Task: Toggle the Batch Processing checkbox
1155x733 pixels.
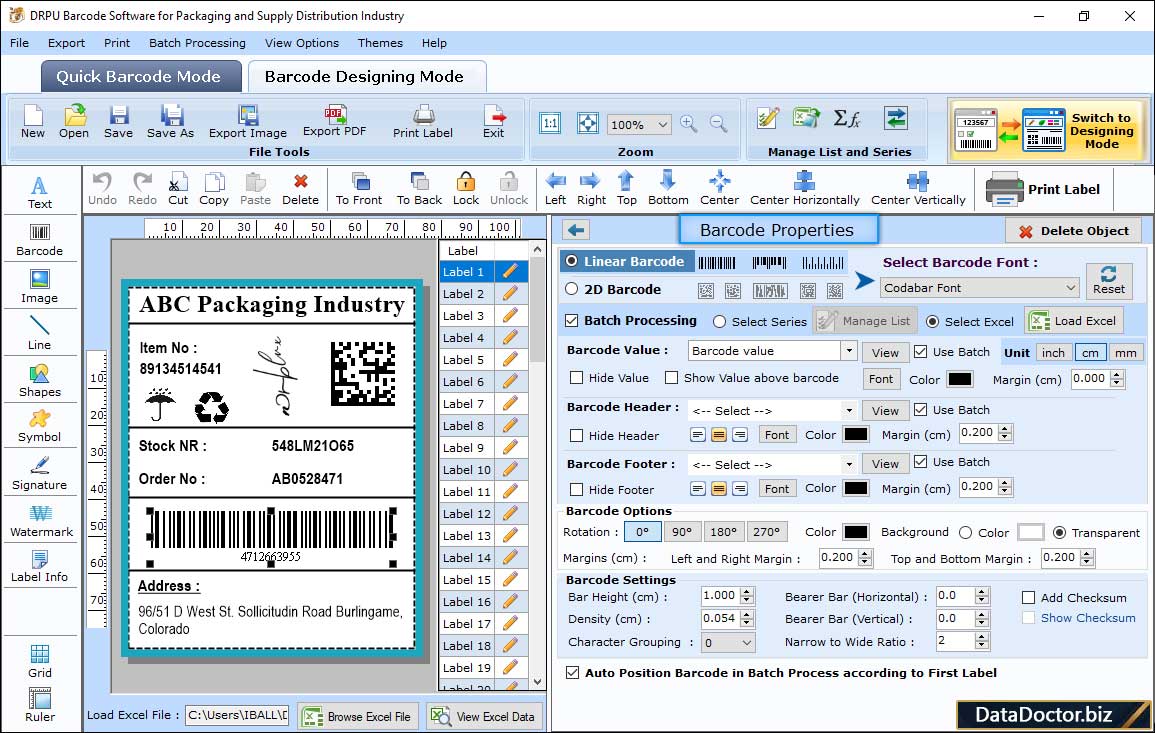Action: click(572, 320)
